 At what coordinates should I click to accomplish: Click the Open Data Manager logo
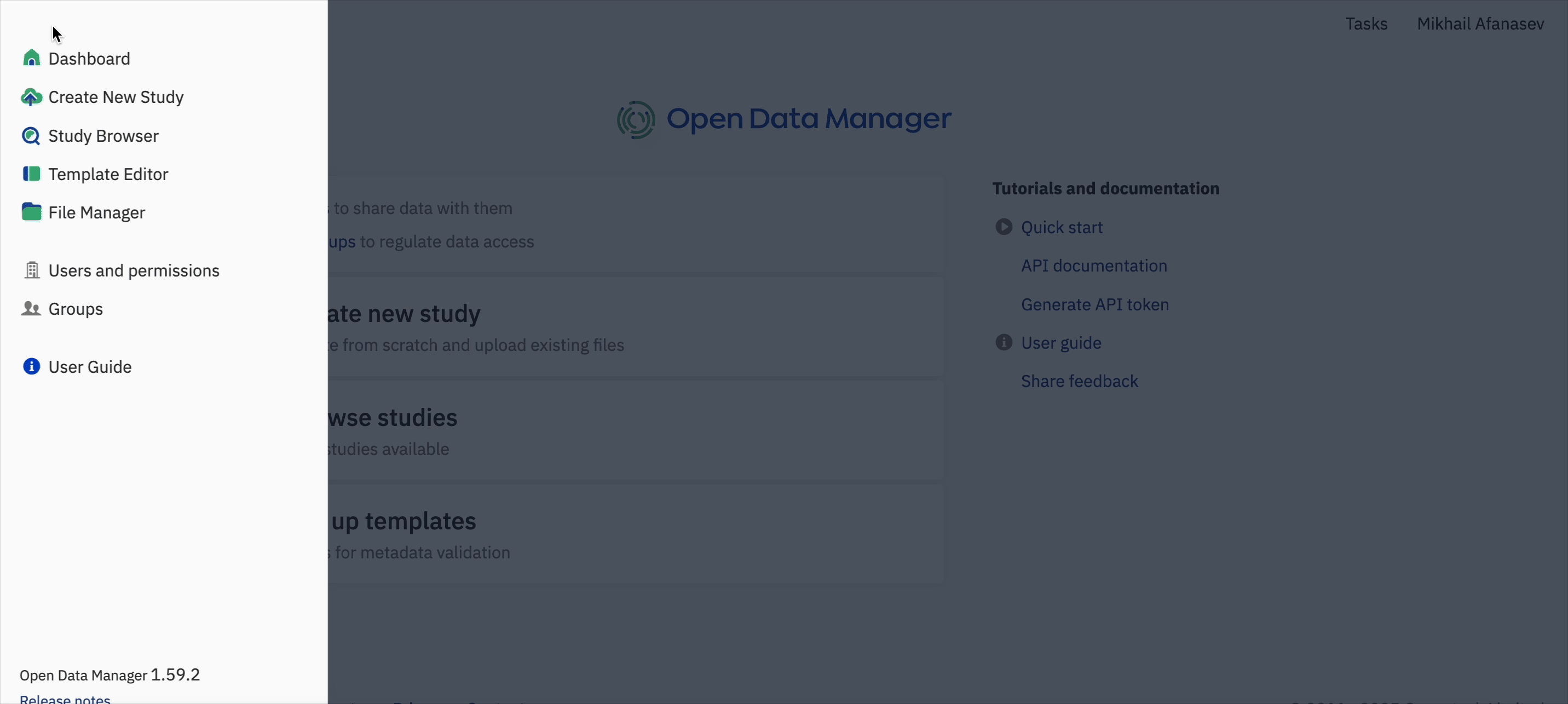point(784,119)
